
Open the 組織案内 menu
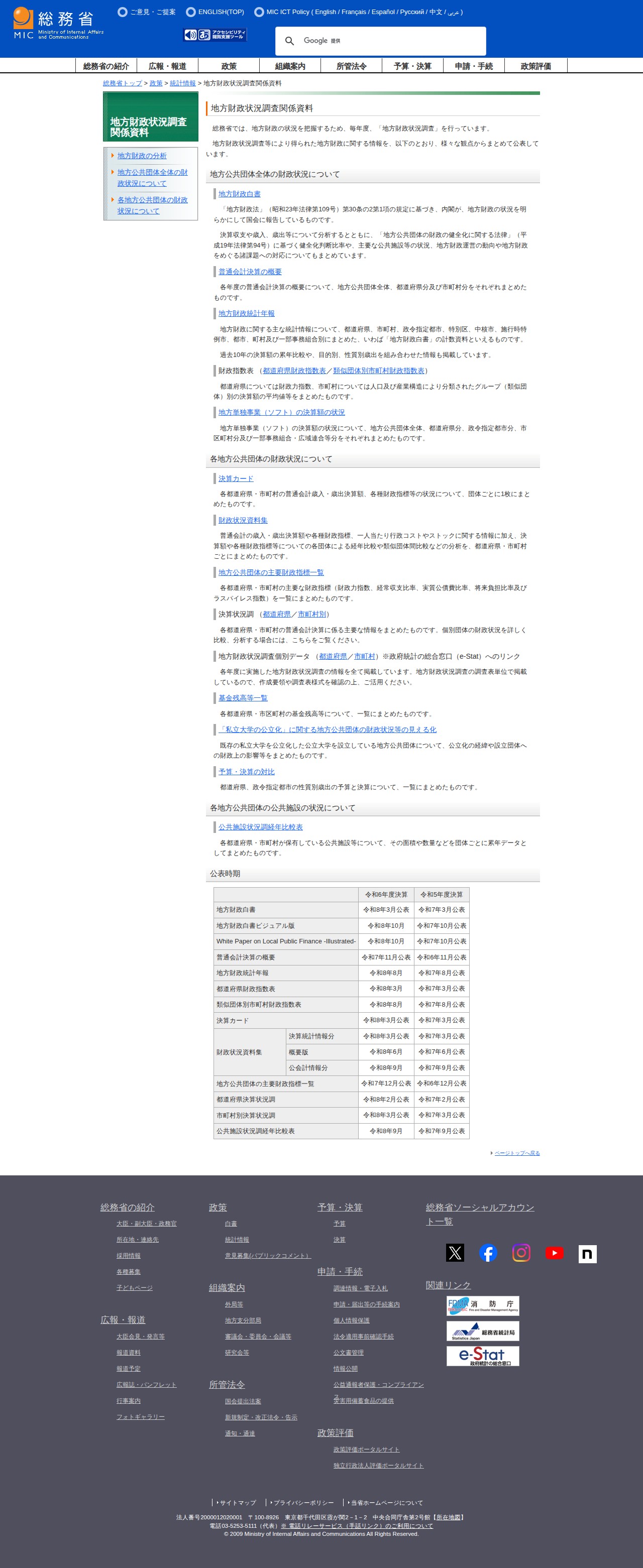point(290,66)
